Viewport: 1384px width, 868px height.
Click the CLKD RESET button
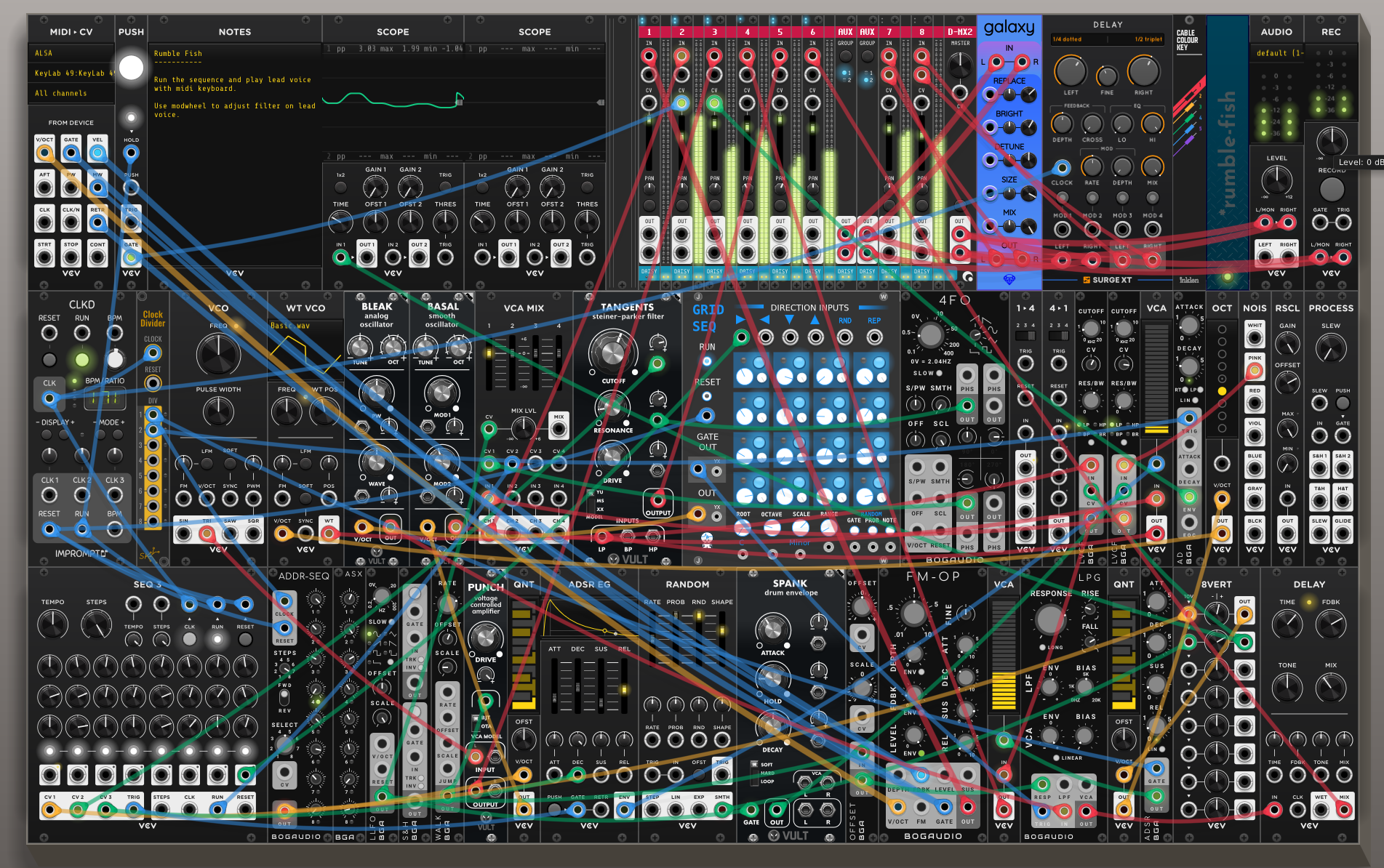pyautogui.click(x=49, y=359)
